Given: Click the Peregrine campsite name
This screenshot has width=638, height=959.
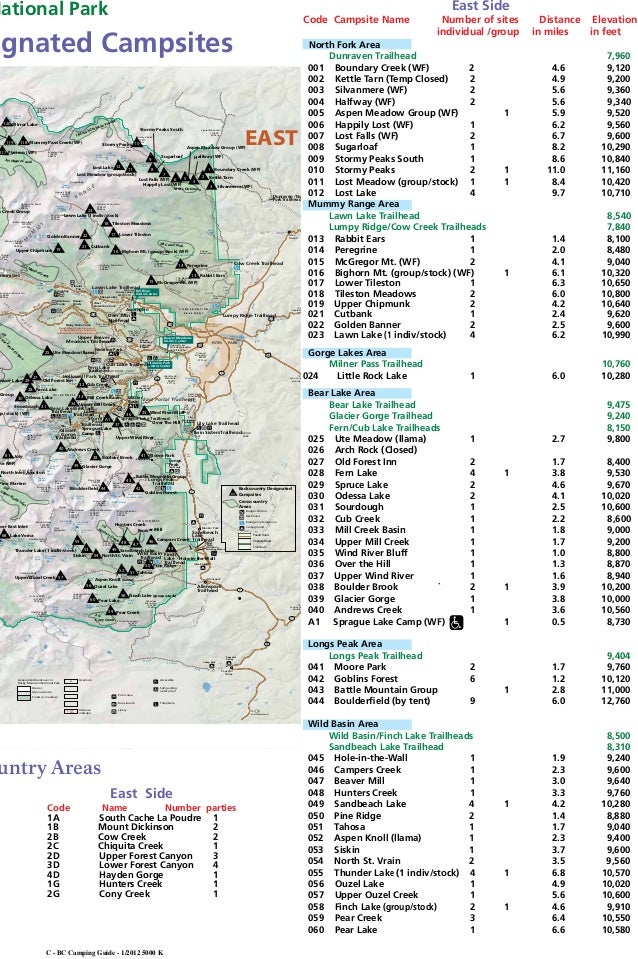Looking at the screenshot, I should [355, 250].
